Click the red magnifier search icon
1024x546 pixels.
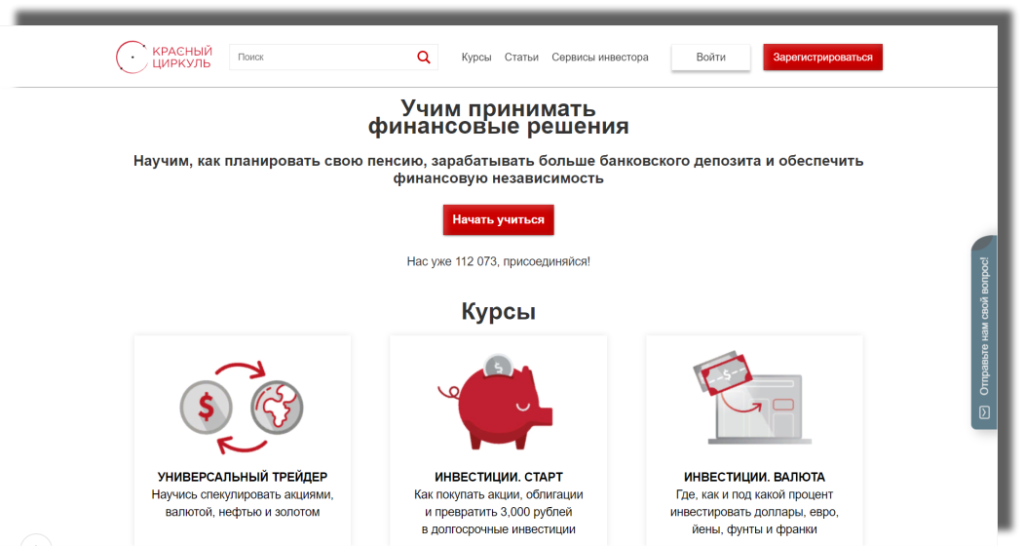click(x=424, y=57)
